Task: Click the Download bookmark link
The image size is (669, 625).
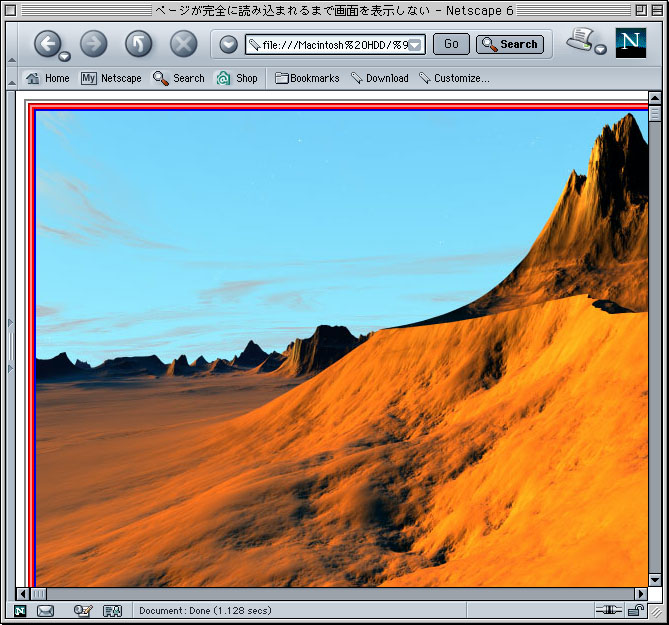Action: (x=380, y=78)
